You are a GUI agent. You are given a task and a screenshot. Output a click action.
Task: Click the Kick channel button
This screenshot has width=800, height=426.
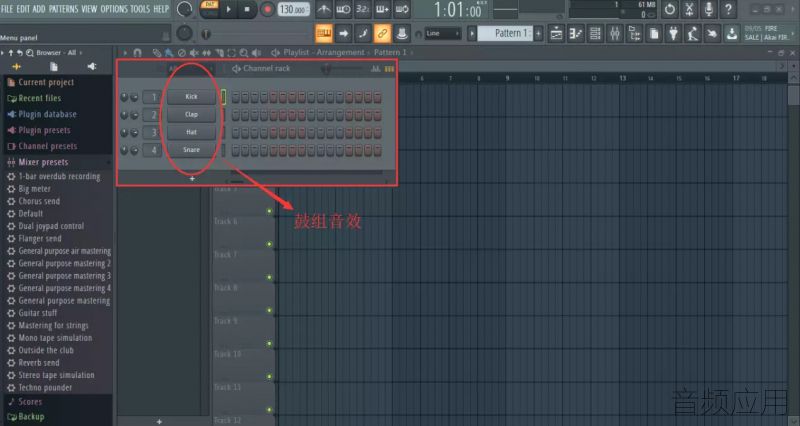191,96
